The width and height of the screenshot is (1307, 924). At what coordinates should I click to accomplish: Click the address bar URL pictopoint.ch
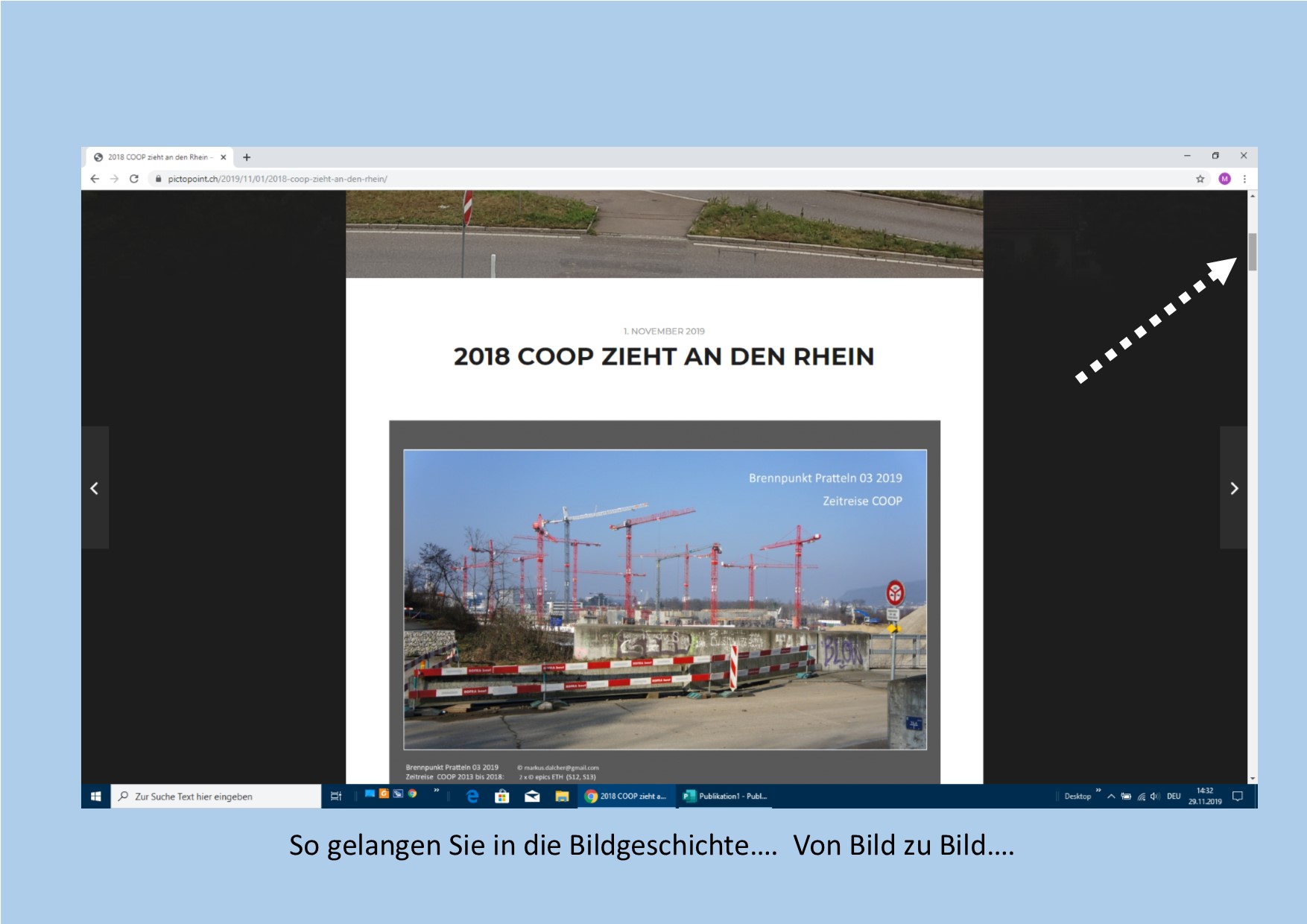(277, 179)
